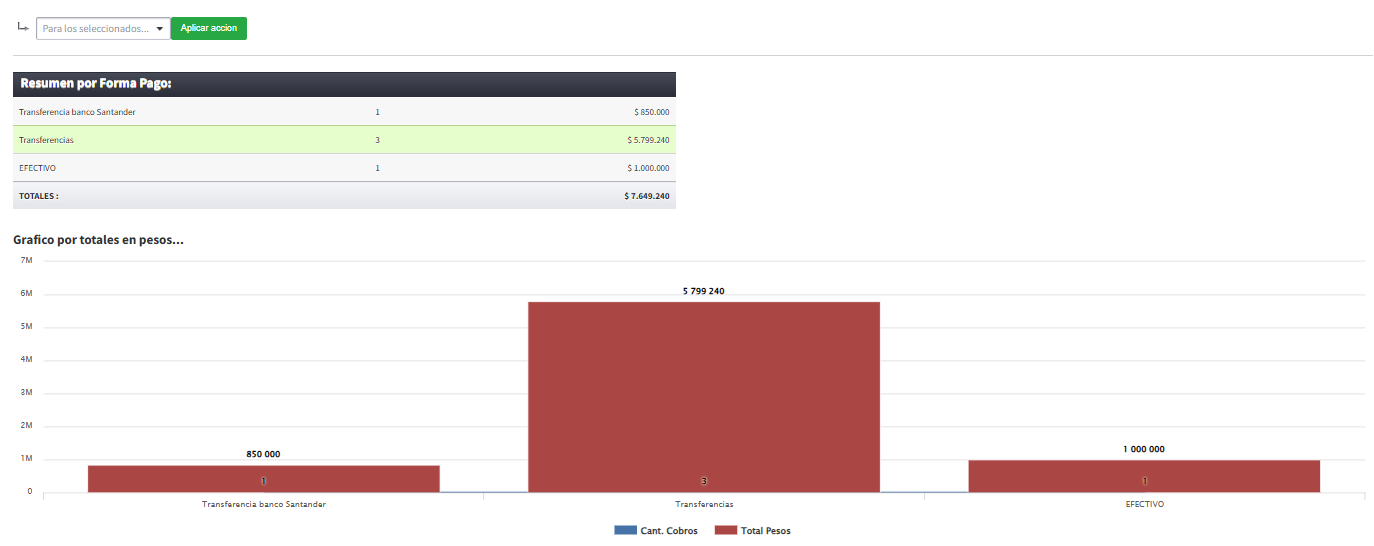Click the red Transferencia banco Santander bar
Image resolution: width=1374 pixels, height=546 pixels.
[263, 478]
